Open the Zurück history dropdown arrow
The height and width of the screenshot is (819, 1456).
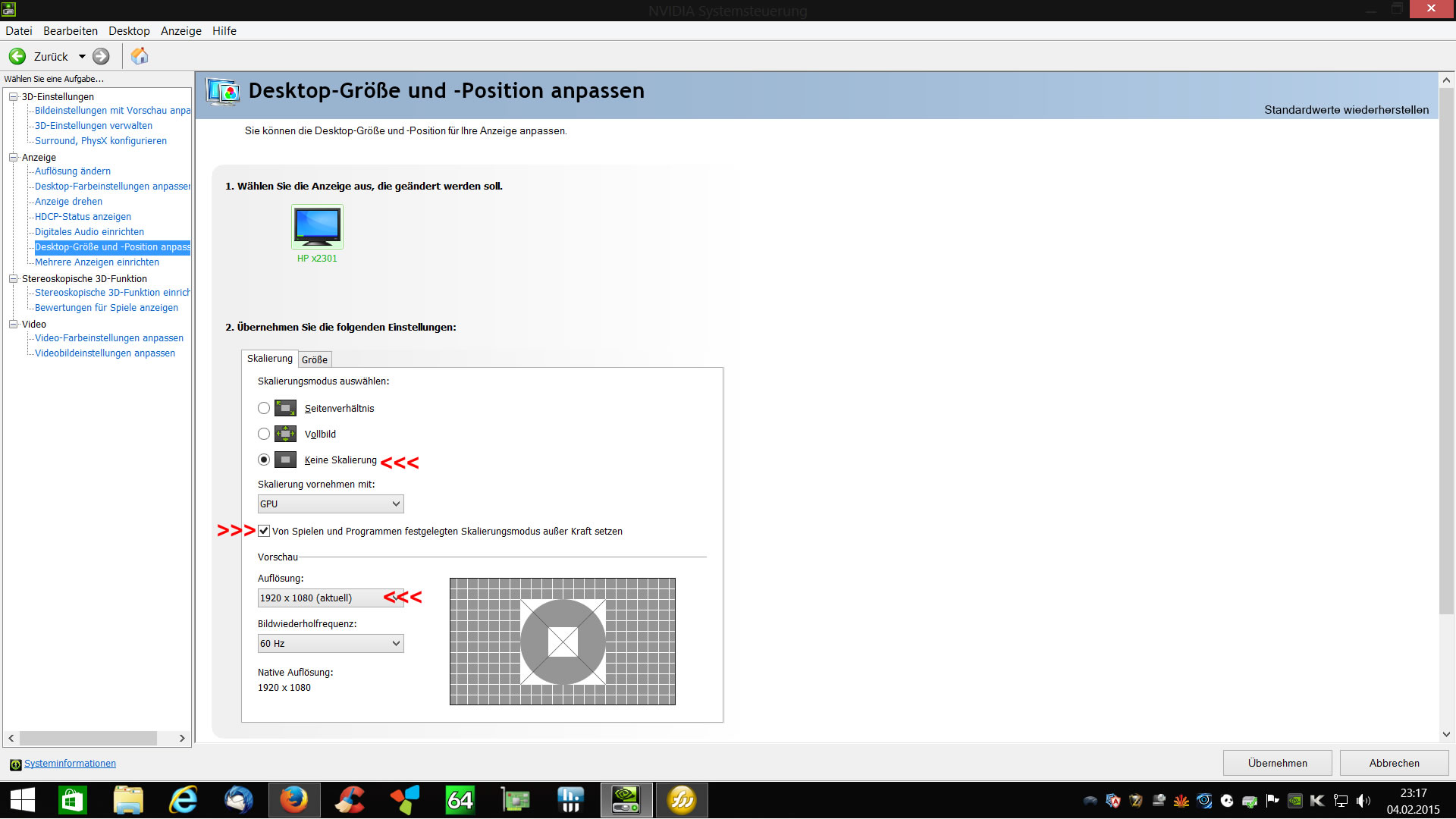click(x=82, y=57)
